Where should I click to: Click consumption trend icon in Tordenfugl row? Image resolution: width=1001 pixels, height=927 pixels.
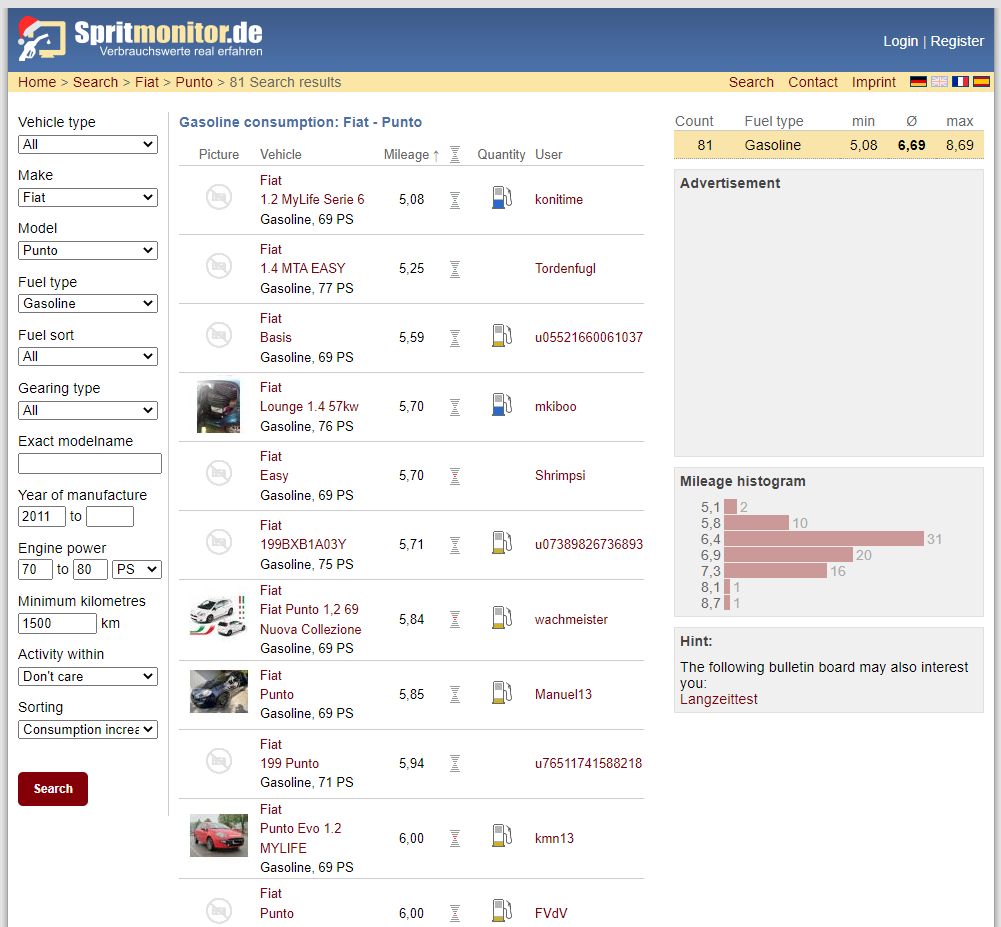point(455,269)
